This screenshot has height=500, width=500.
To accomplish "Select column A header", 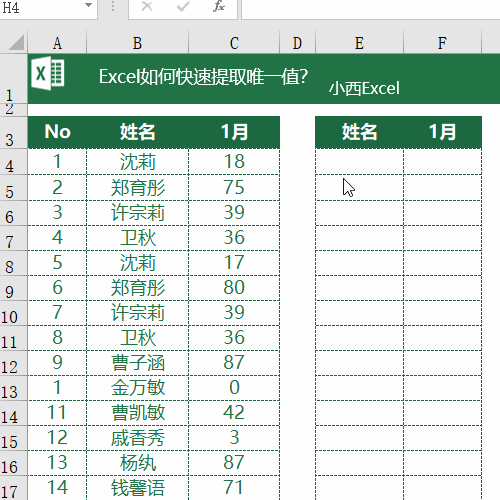I will 57,43.
